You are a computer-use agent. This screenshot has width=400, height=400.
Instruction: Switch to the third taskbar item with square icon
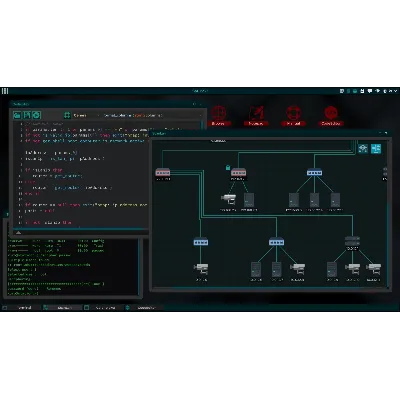(103, 308)
